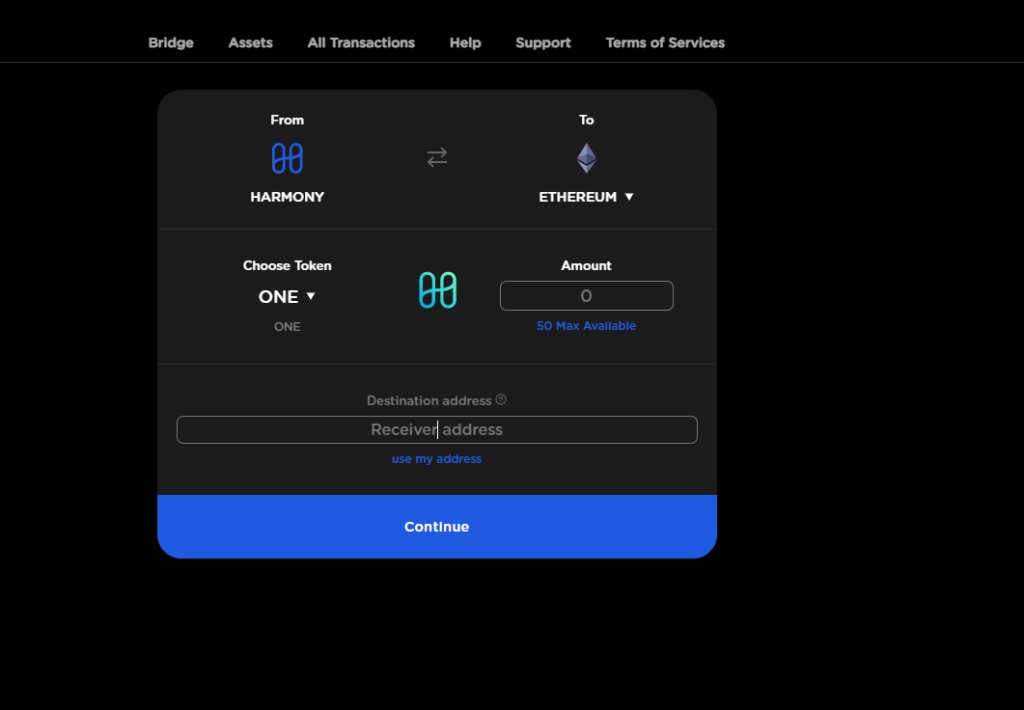The width and height of the screenshot is (1024, 710).
Task: Click the Harmony network logo
Action: pyautogui.click(x=287, y=157)
